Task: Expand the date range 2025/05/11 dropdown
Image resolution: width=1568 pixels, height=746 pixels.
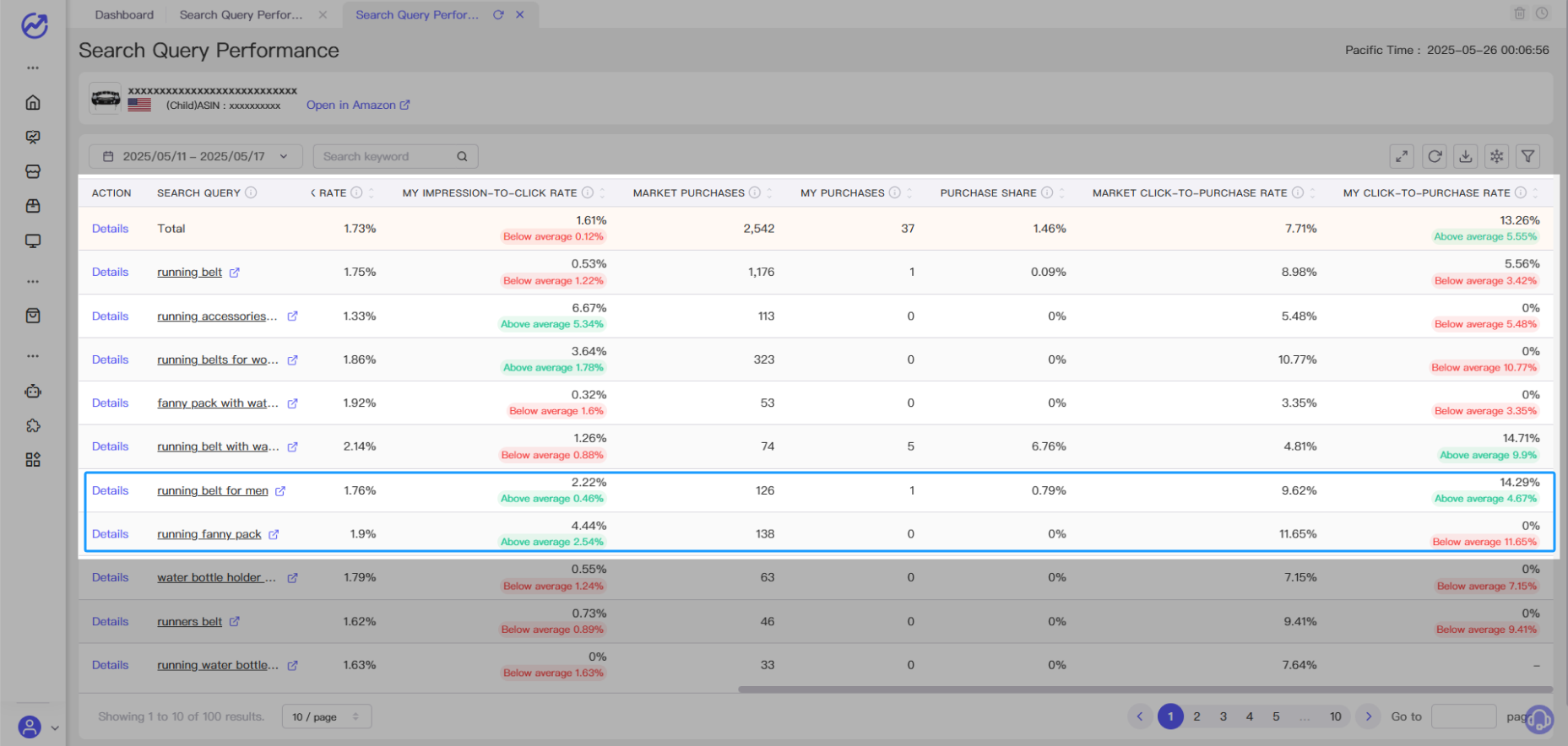Action: [196, 156]
